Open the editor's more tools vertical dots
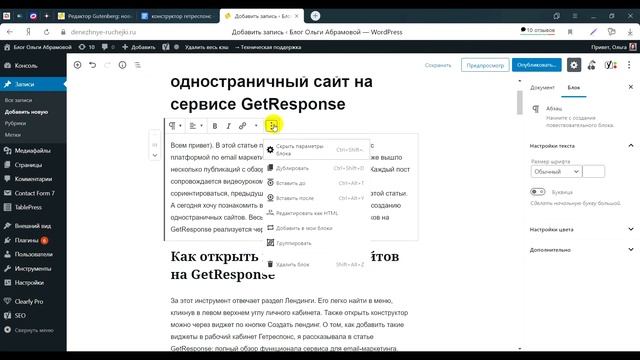The height and width of the screenshot is (360, 640). point(629,65)
